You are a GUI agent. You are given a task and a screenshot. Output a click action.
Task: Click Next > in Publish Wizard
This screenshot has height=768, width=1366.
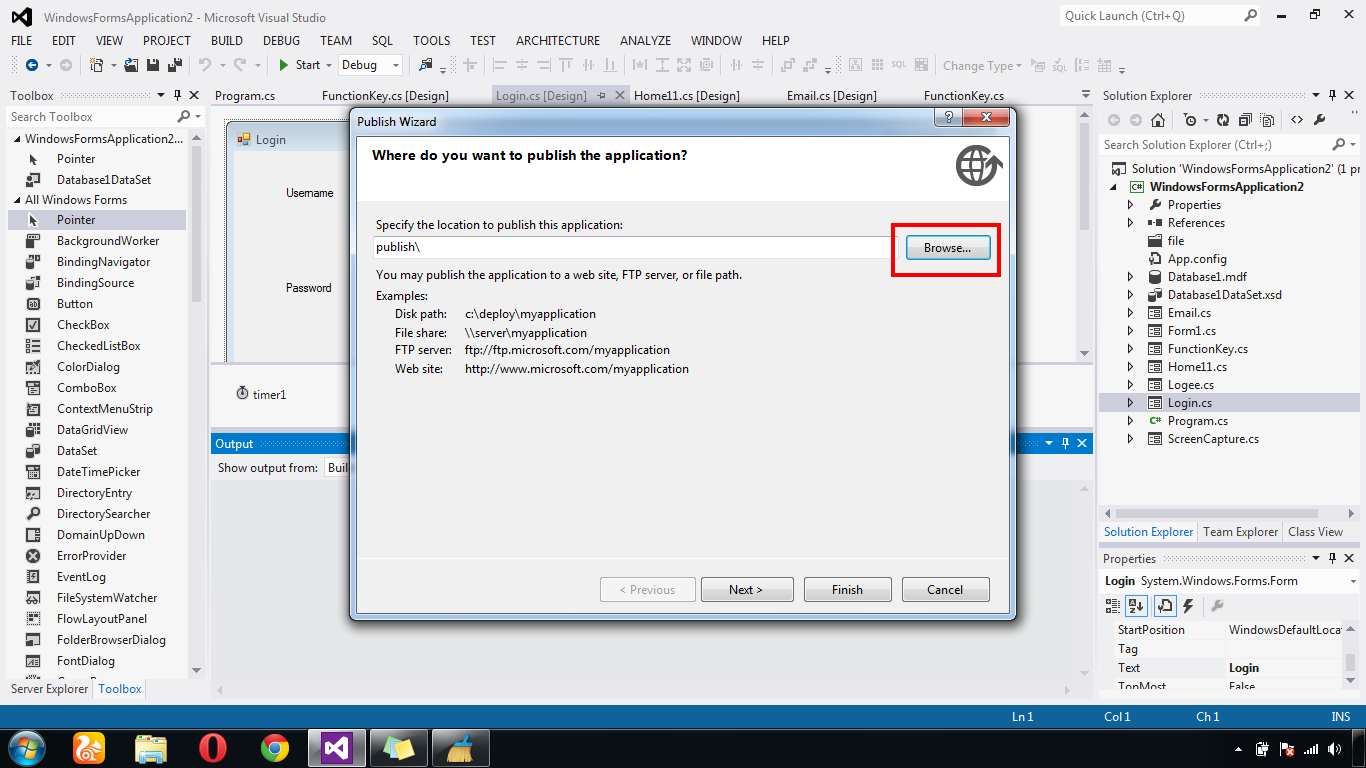pyautogui.click(x=746, y=590)
